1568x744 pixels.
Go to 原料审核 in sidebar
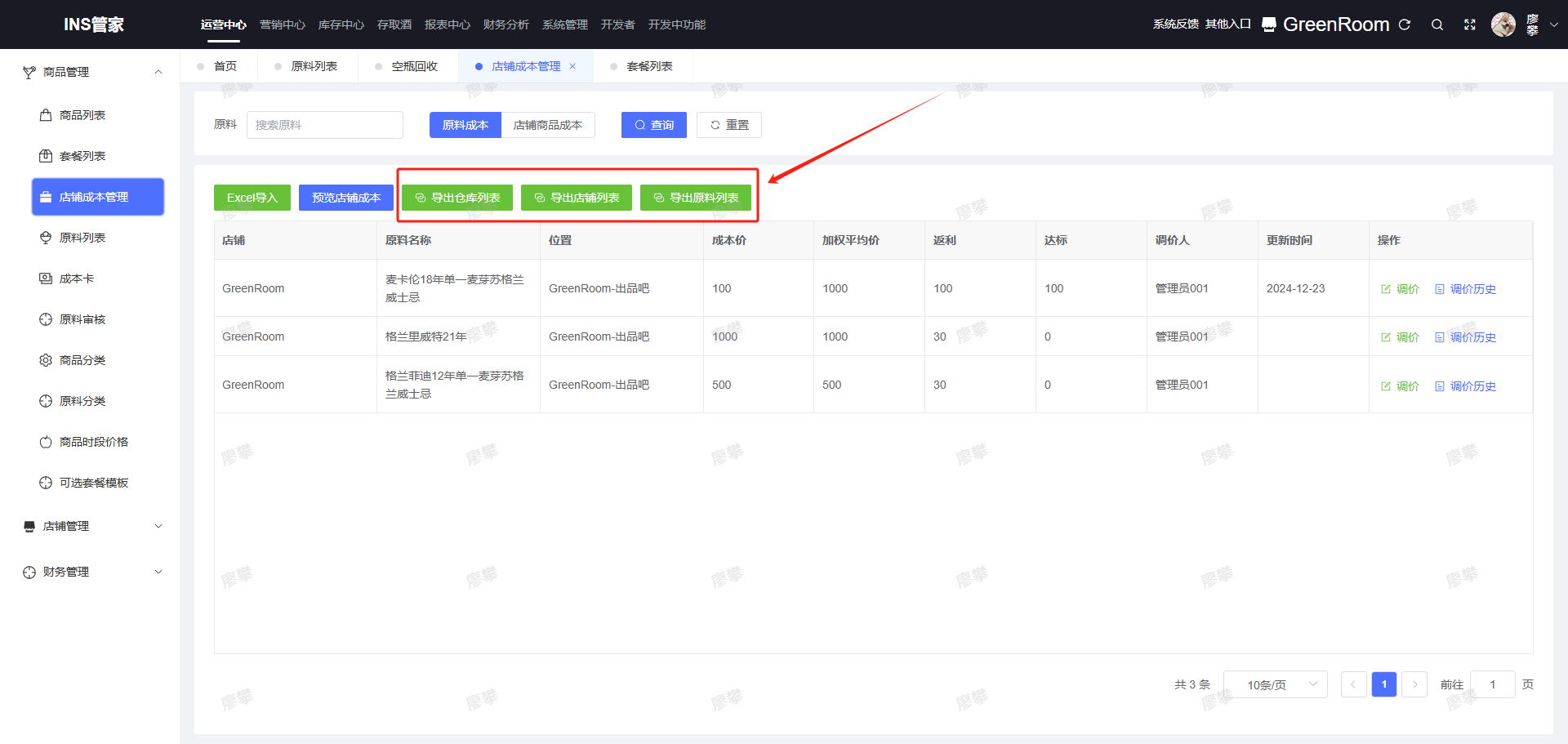82,319
